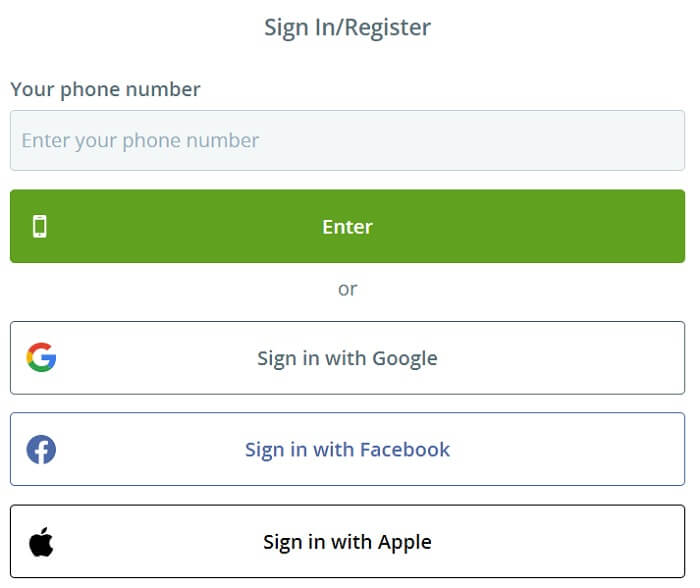Submit phone number using the green button

[347, 226]
